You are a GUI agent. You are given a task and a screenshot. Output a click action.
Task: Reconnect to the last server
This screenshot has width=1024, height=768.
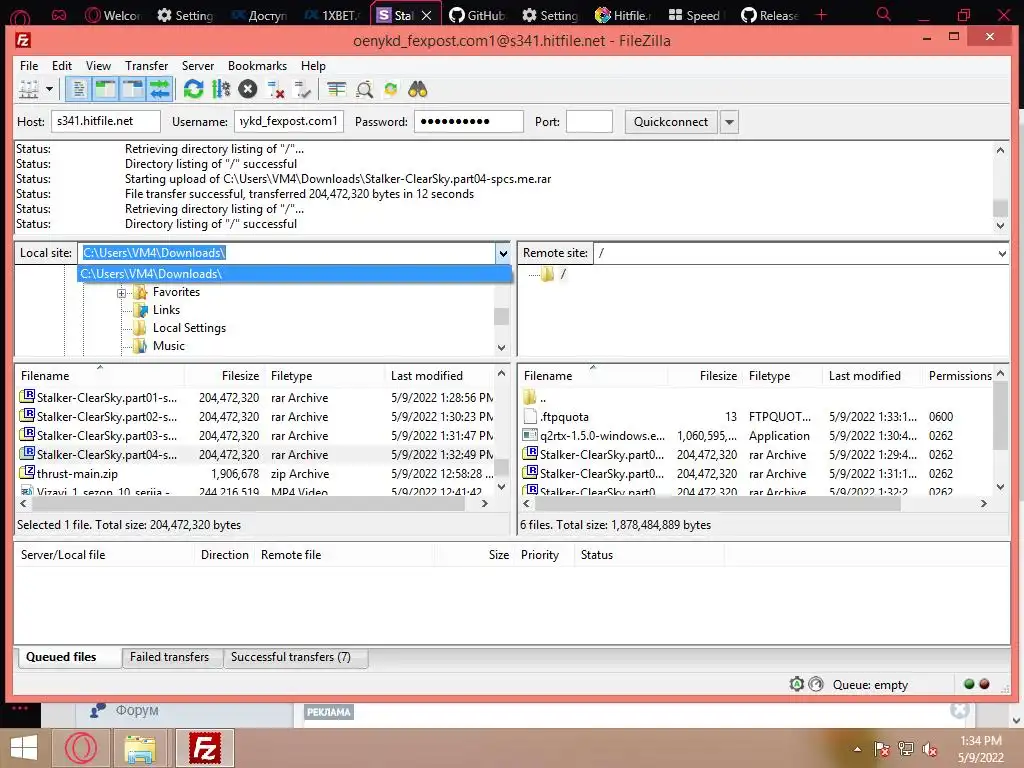coord(302,89)
